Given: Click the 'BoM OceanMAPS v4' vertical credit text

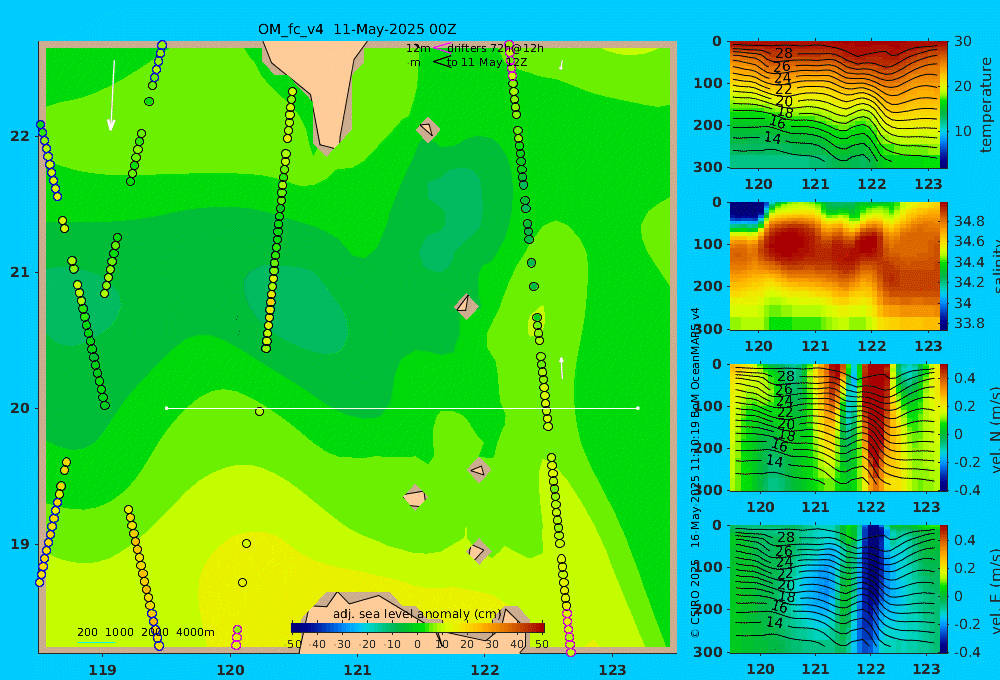Looking at the screenshot, I should point(695,362).
